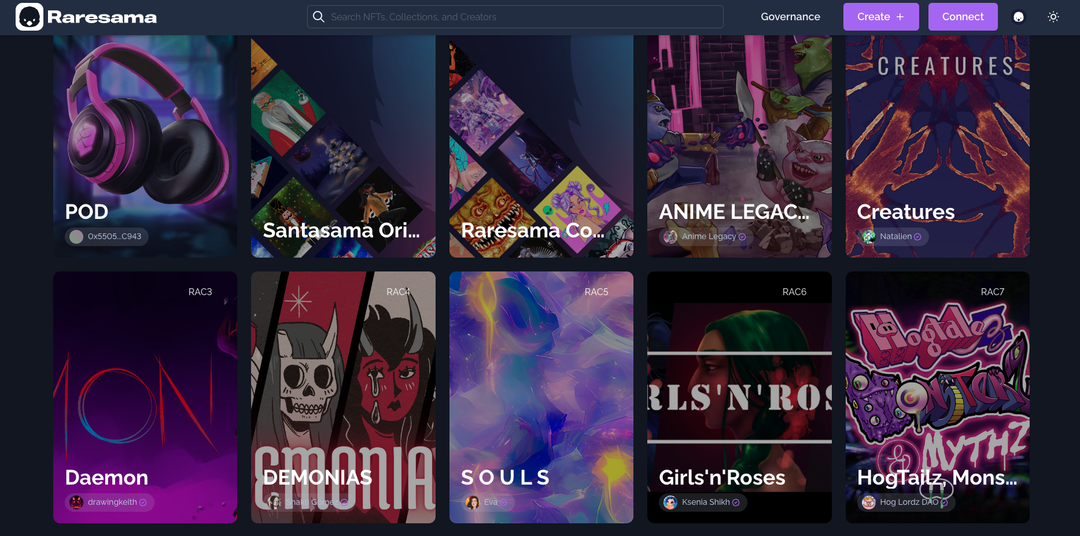Click the Eva creator name
The image size is (1080, 536).
(490, 502)
